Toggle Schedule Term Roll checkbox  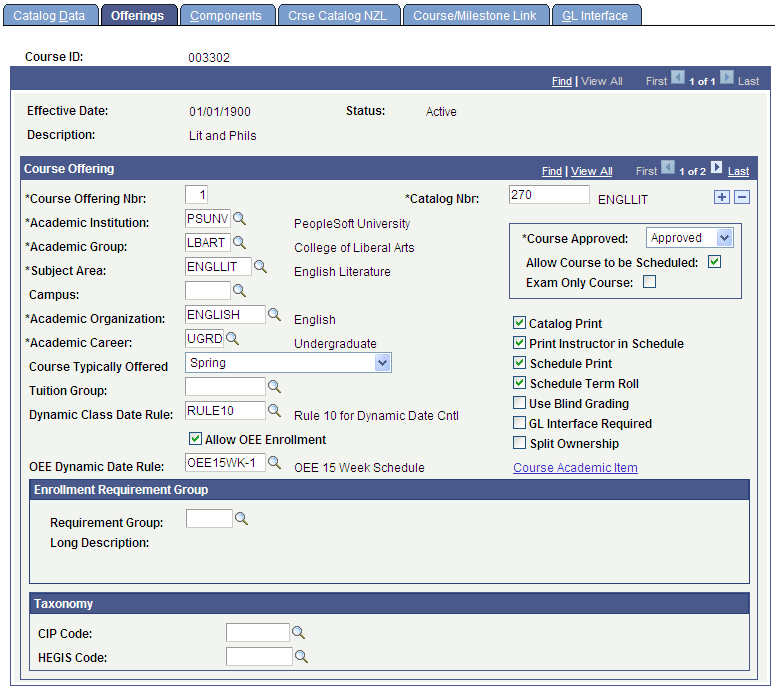[x=519, y=383]
